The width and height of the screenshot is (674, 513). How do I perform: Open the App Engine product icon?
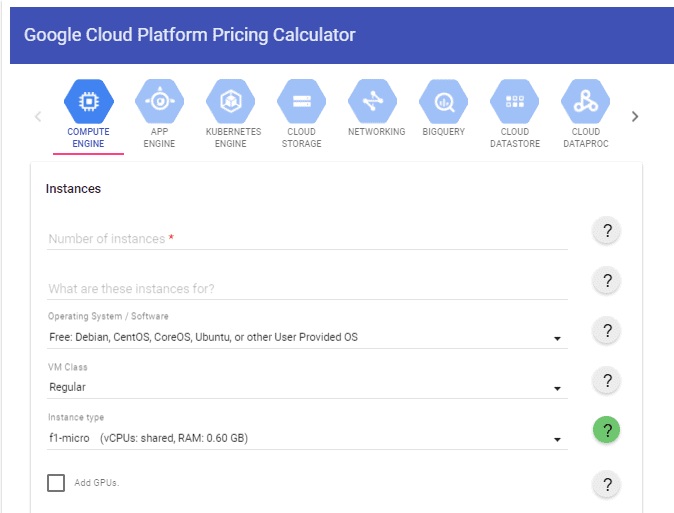tap(159, 101)
